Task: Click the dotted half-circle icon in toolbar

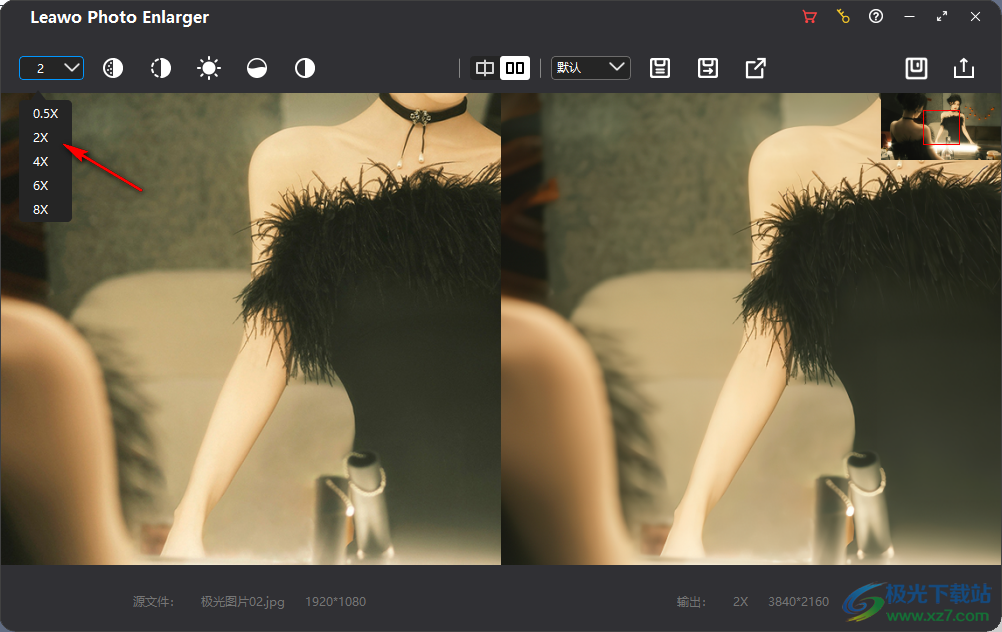Action: click(113, 68)
